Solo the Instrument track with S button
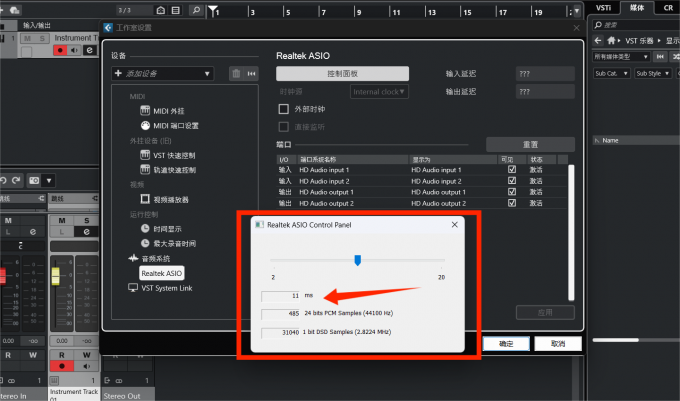 point(42,38)
